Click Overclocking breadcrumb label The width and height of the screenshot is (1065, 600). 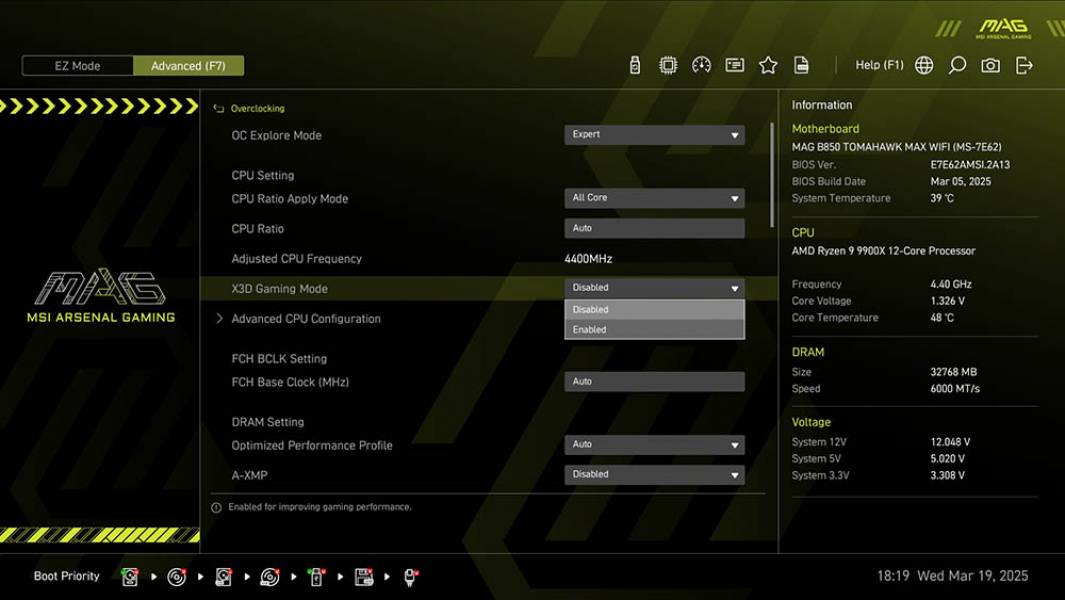257,109
